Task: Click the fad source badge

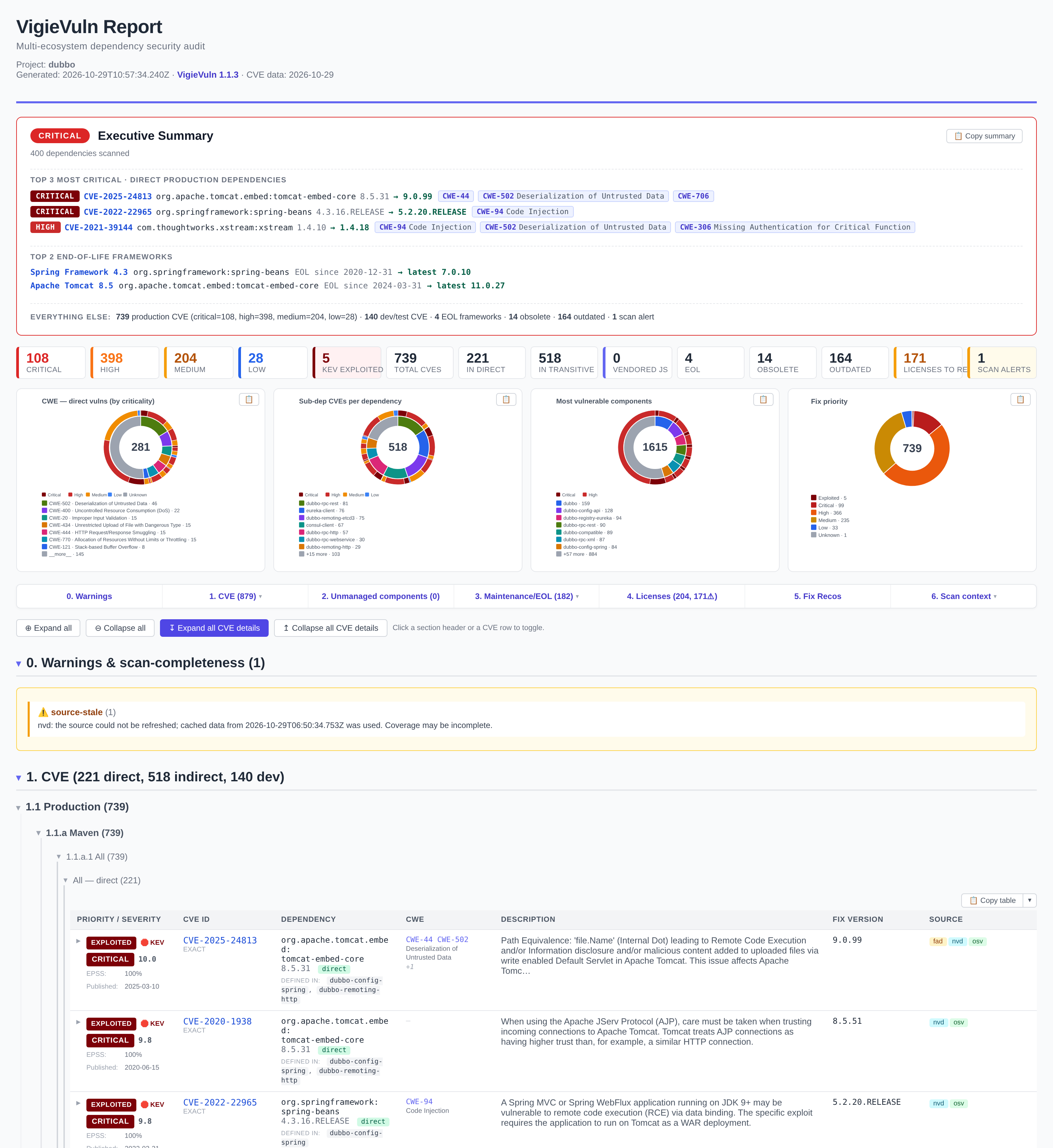Action: 937,942
